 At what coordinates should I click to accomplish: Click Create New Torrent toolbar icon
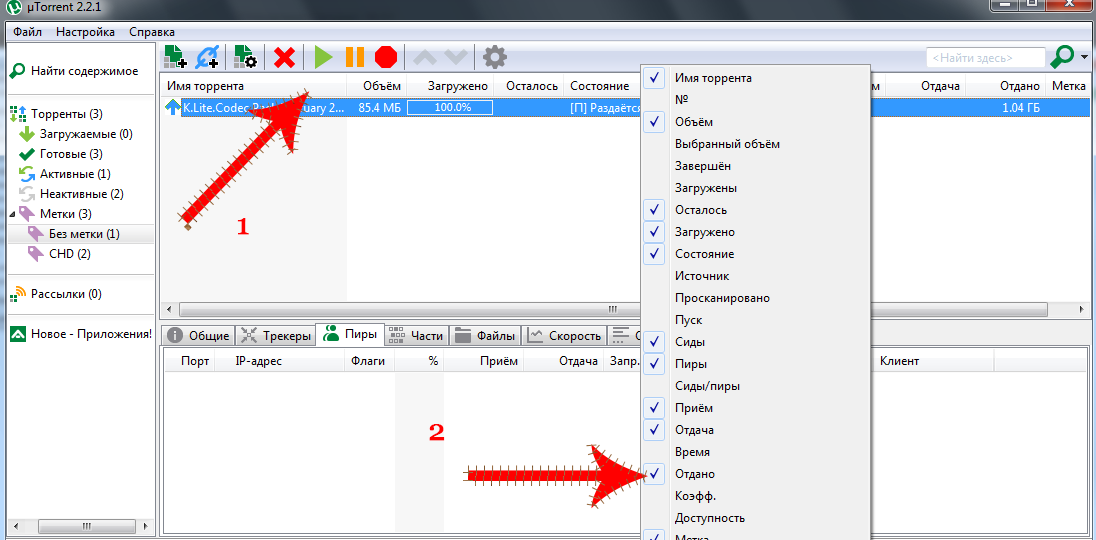245,57
